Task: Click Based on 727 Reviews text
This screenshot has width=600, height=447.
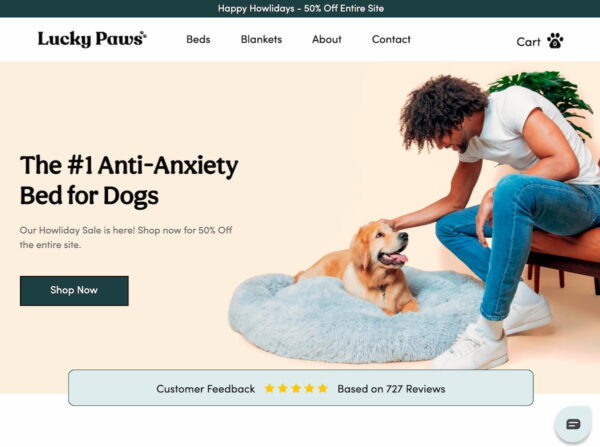Action: click(391, 389)
